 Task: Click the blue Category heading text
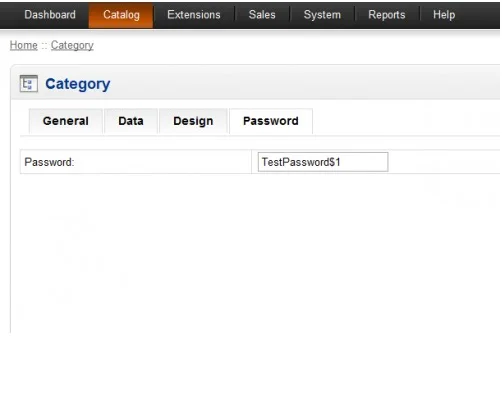(78, 84)
